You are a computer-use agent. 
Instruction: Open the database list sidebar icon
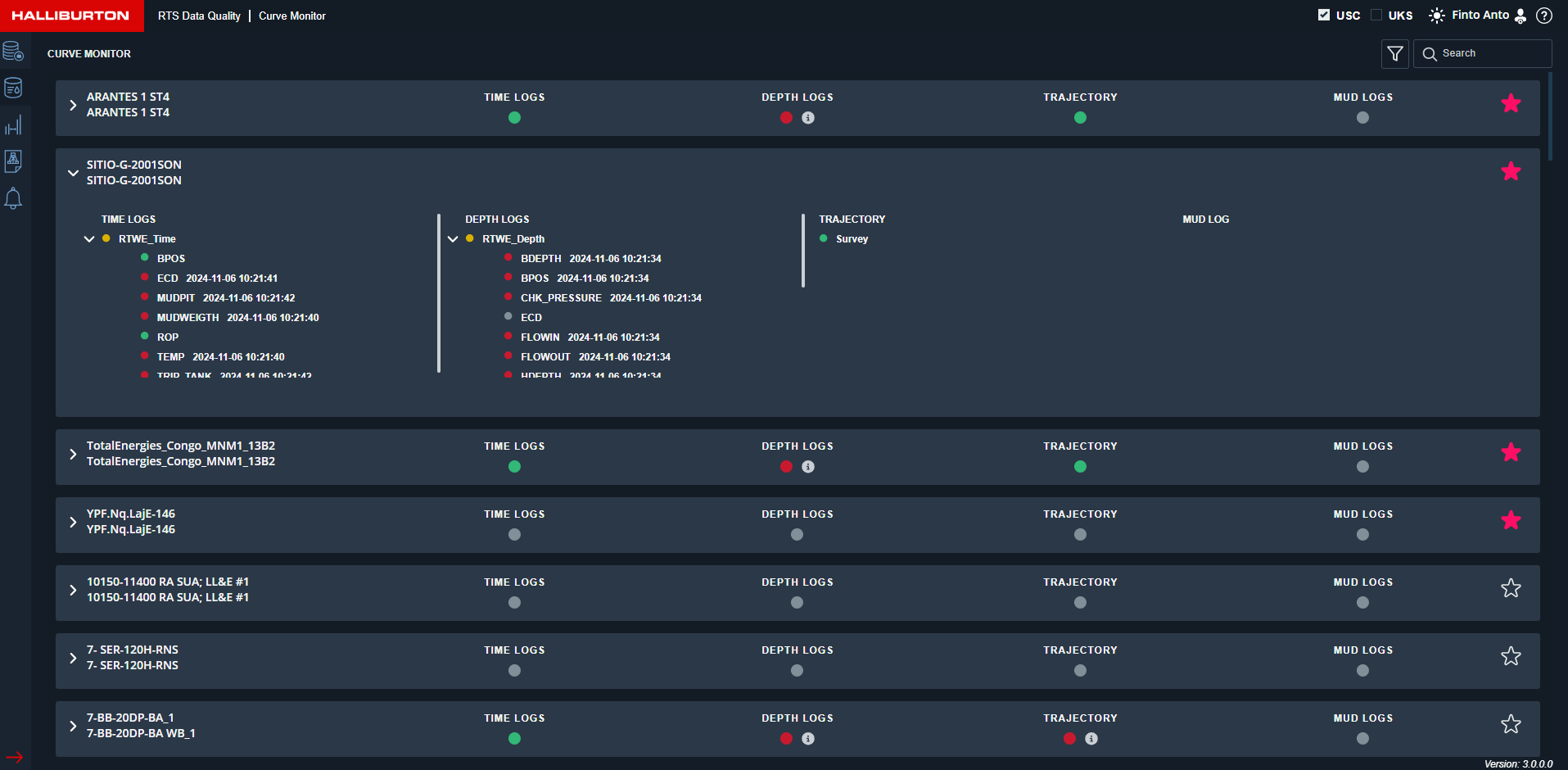click(x=13, y=88)
